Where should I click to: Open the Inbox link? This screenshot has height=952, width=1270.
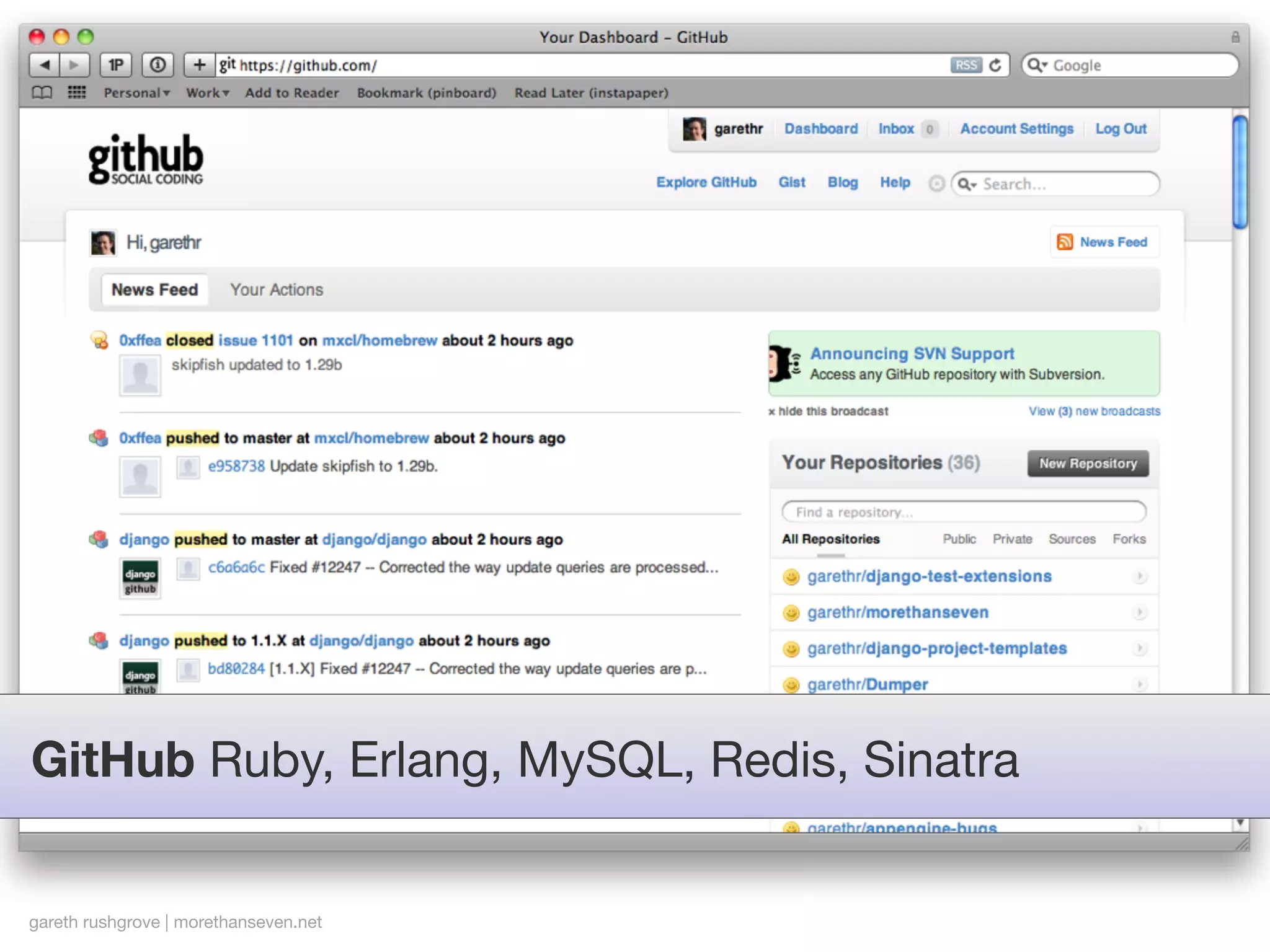(x=896, y=129)
